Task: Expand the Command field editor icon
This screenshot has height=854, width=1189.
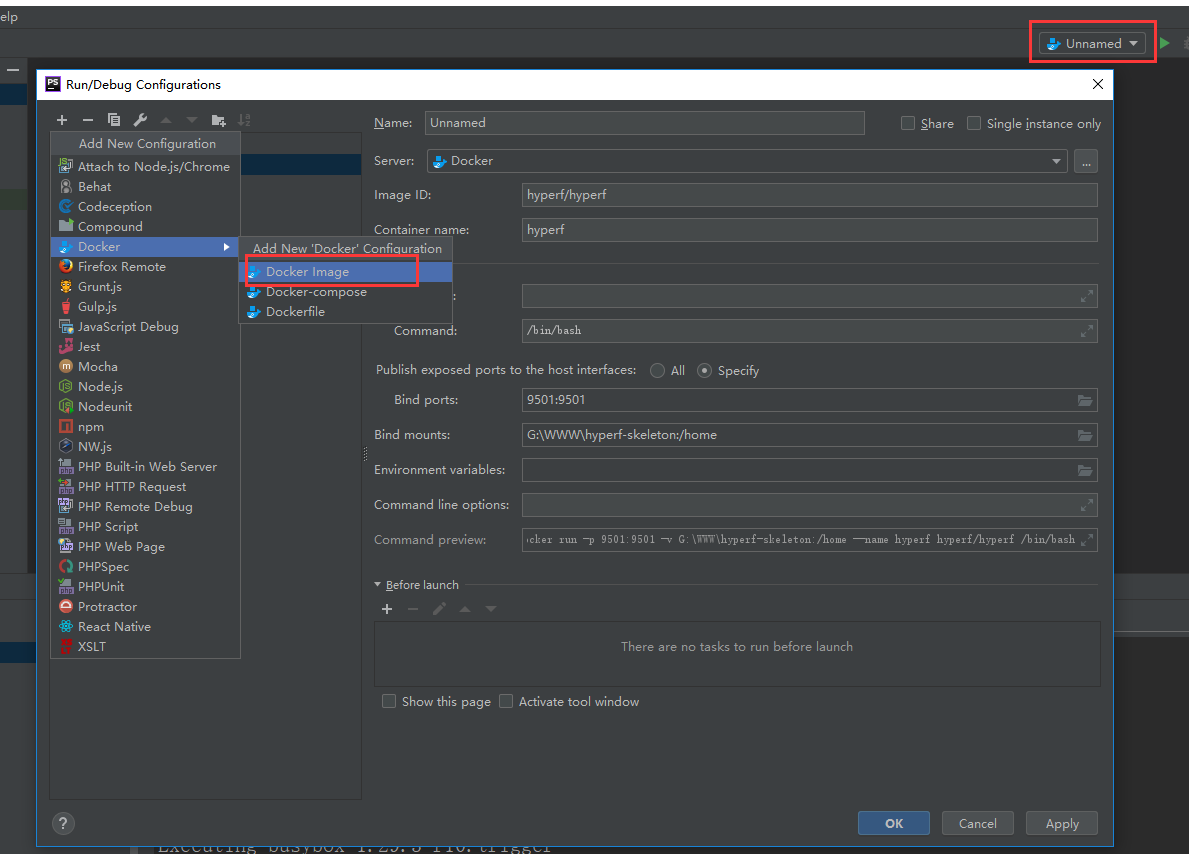Action: tap(1086, 331)
